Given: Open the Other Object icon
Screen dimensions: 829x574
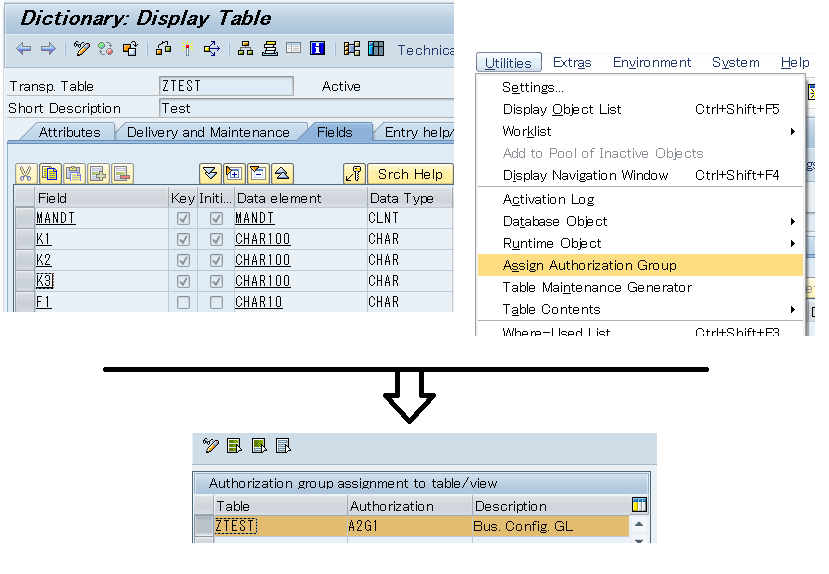Looking at the screenshot, I should point(130,49).
